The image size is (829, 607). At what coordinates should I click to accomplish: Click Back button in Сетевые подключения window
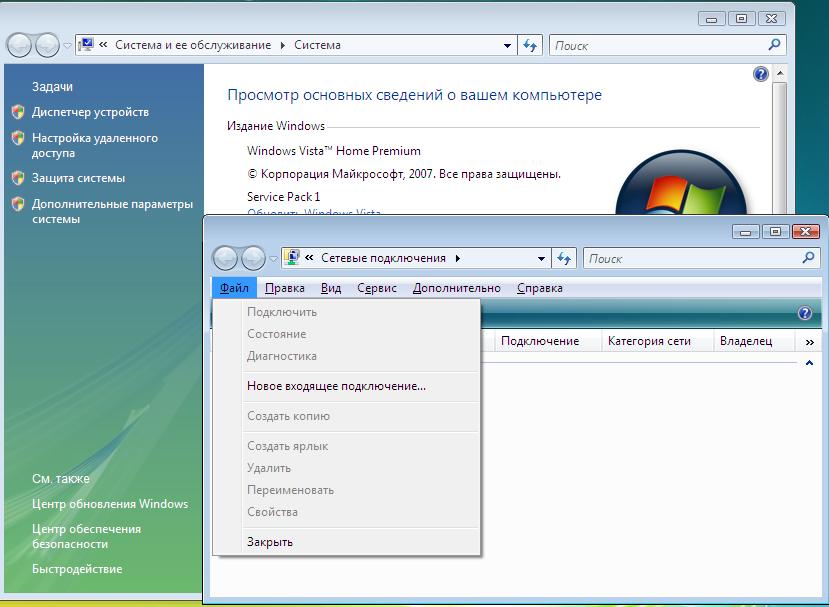click(x=226, y=259)
